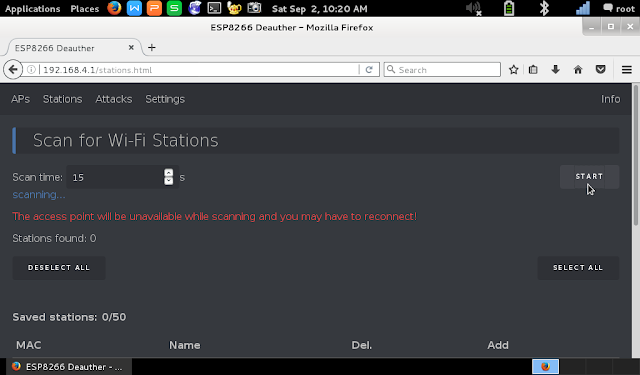640x375 pixels.
Task: Minimize the Firefox window
Action: coord(591,27)
